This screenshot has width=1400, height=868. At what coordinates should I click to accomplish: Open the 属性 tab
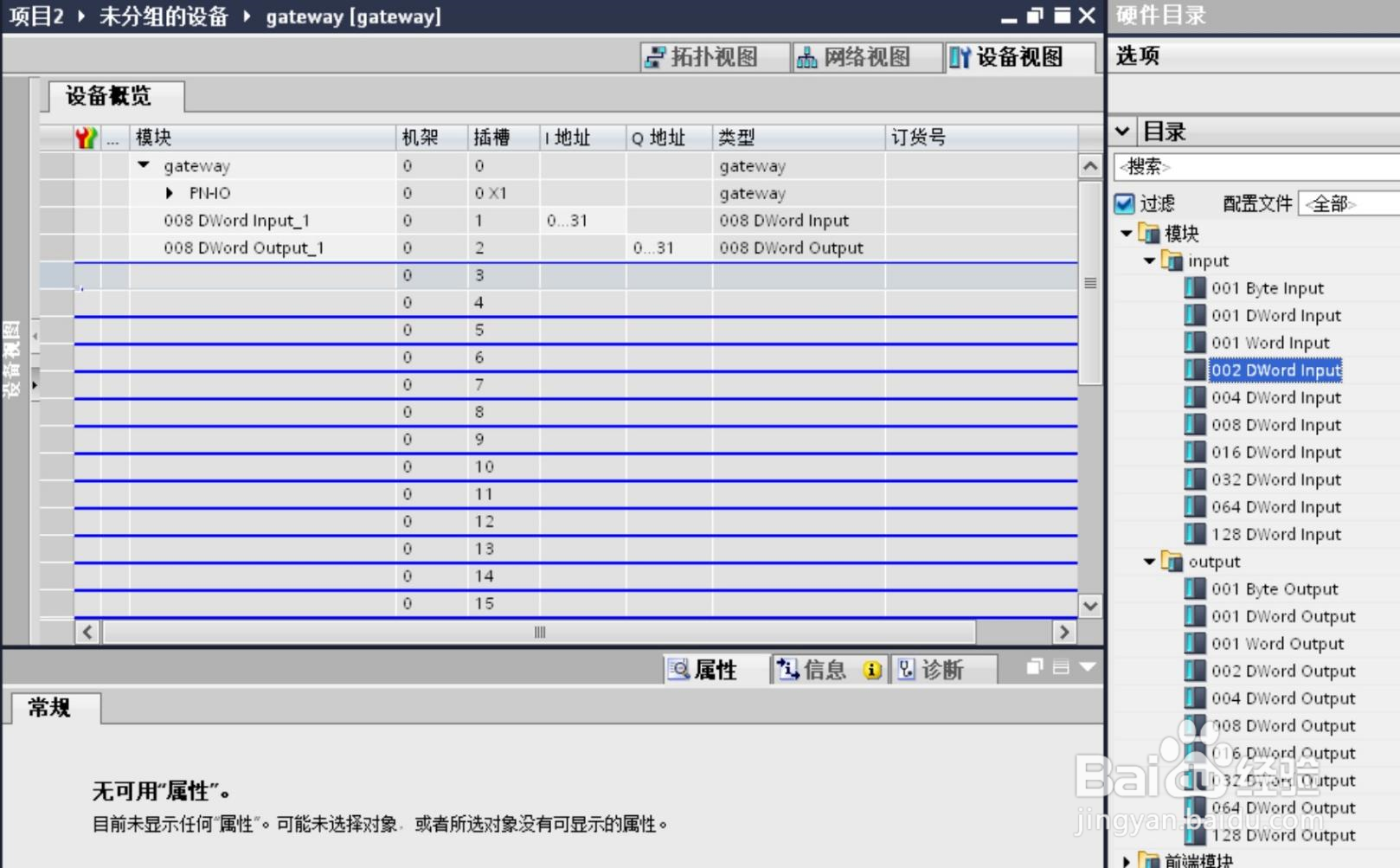coord(716,670)
